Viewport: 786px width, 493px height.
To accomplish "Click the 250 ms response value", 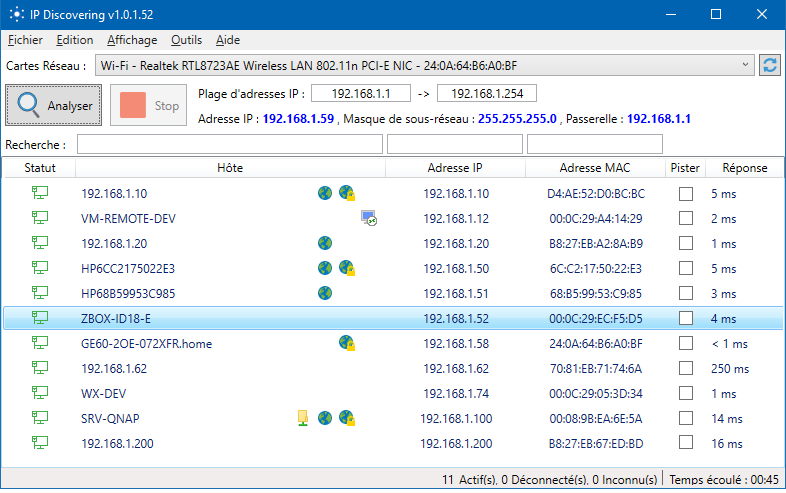I will pos(730,369).
